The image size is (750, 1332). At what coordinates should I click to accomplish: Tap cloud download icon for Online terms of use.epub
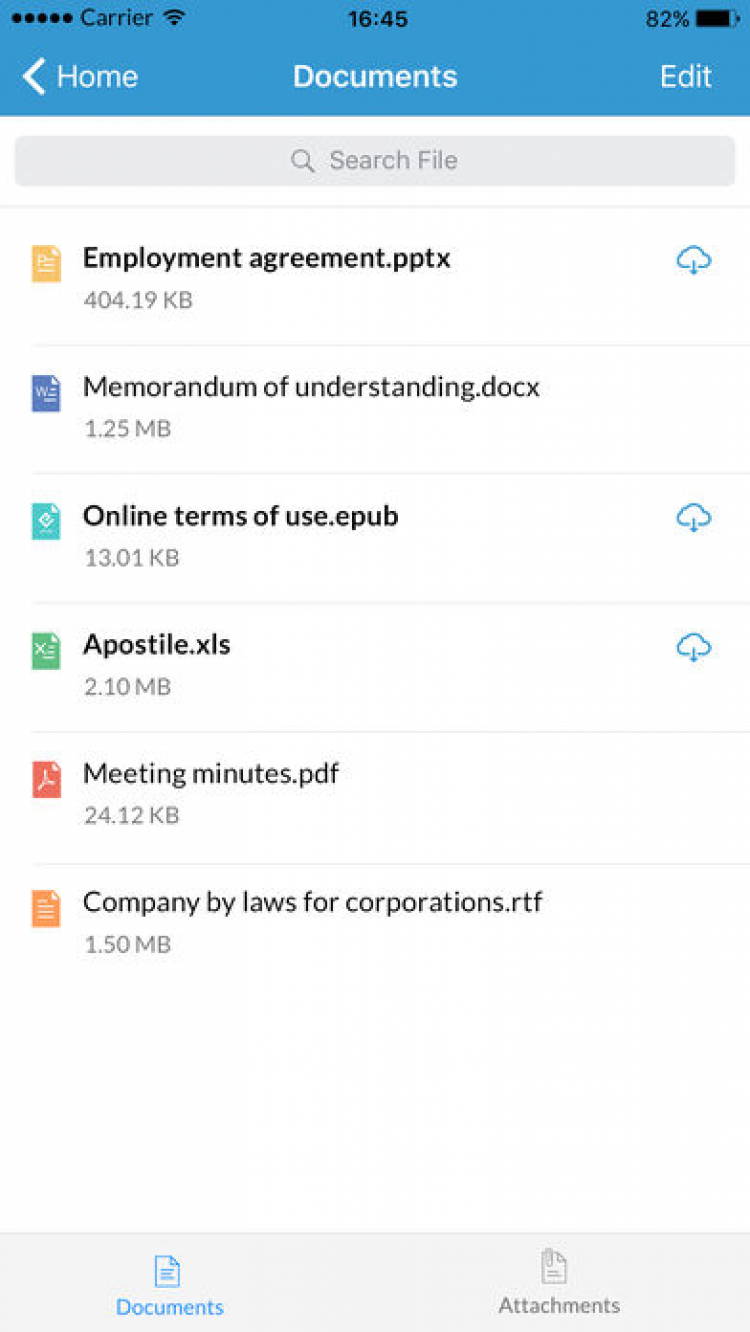(x=693, y=518)
